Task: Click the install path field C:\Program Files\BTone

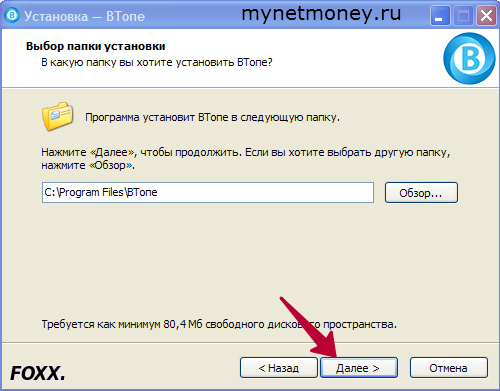Action: pos(208,192)
